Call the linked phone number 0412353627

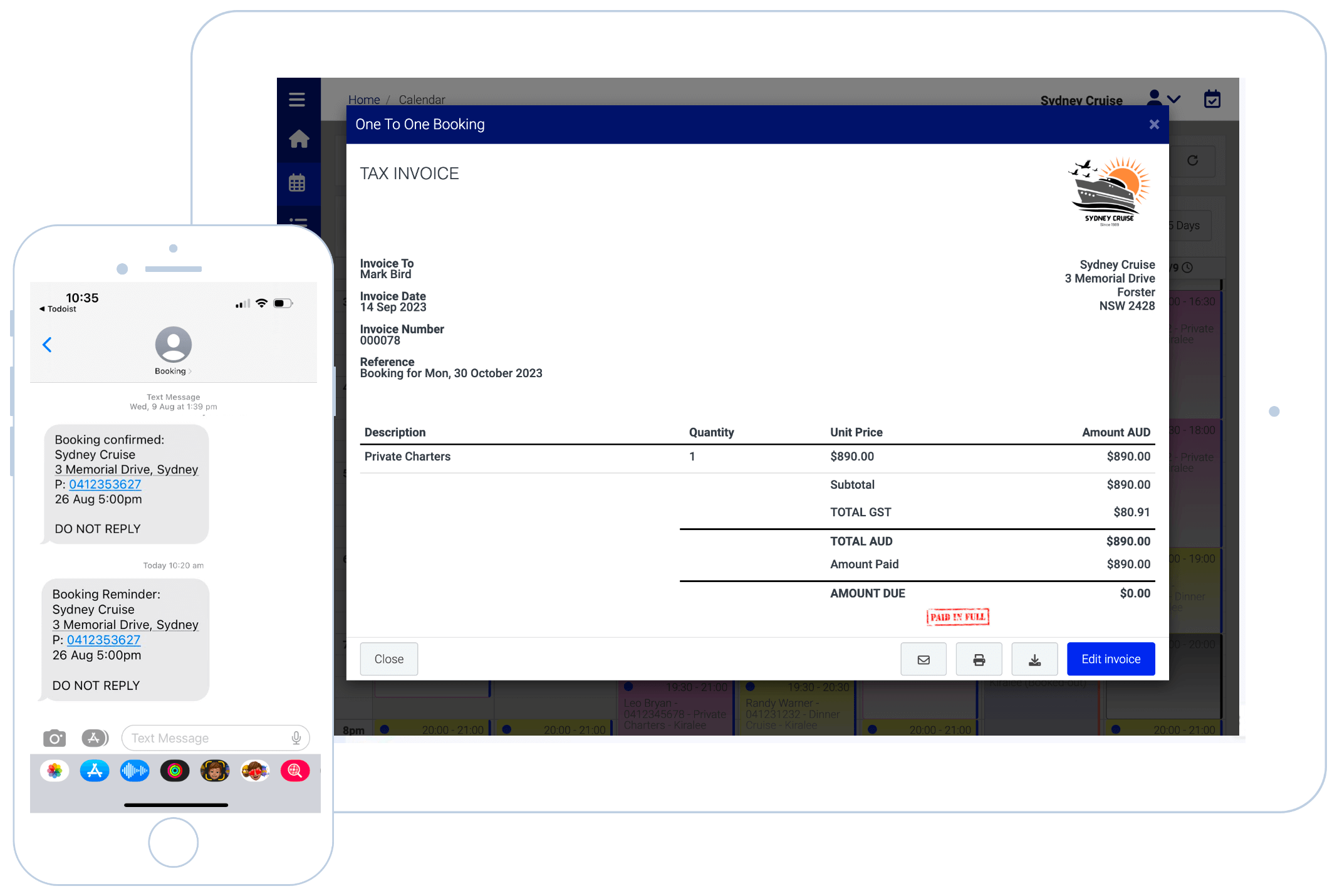(x=105, y=484)
